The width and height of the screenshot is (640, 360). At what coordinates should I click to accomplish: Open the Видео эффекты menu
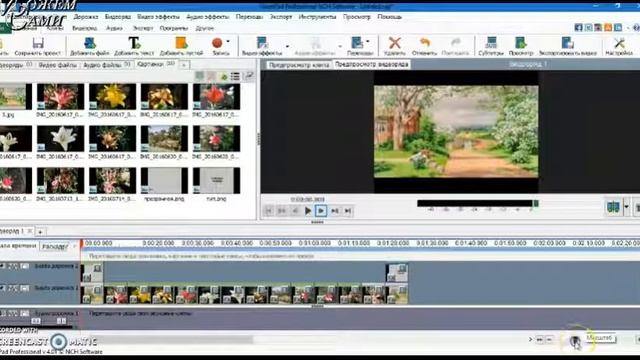(158, 17)
